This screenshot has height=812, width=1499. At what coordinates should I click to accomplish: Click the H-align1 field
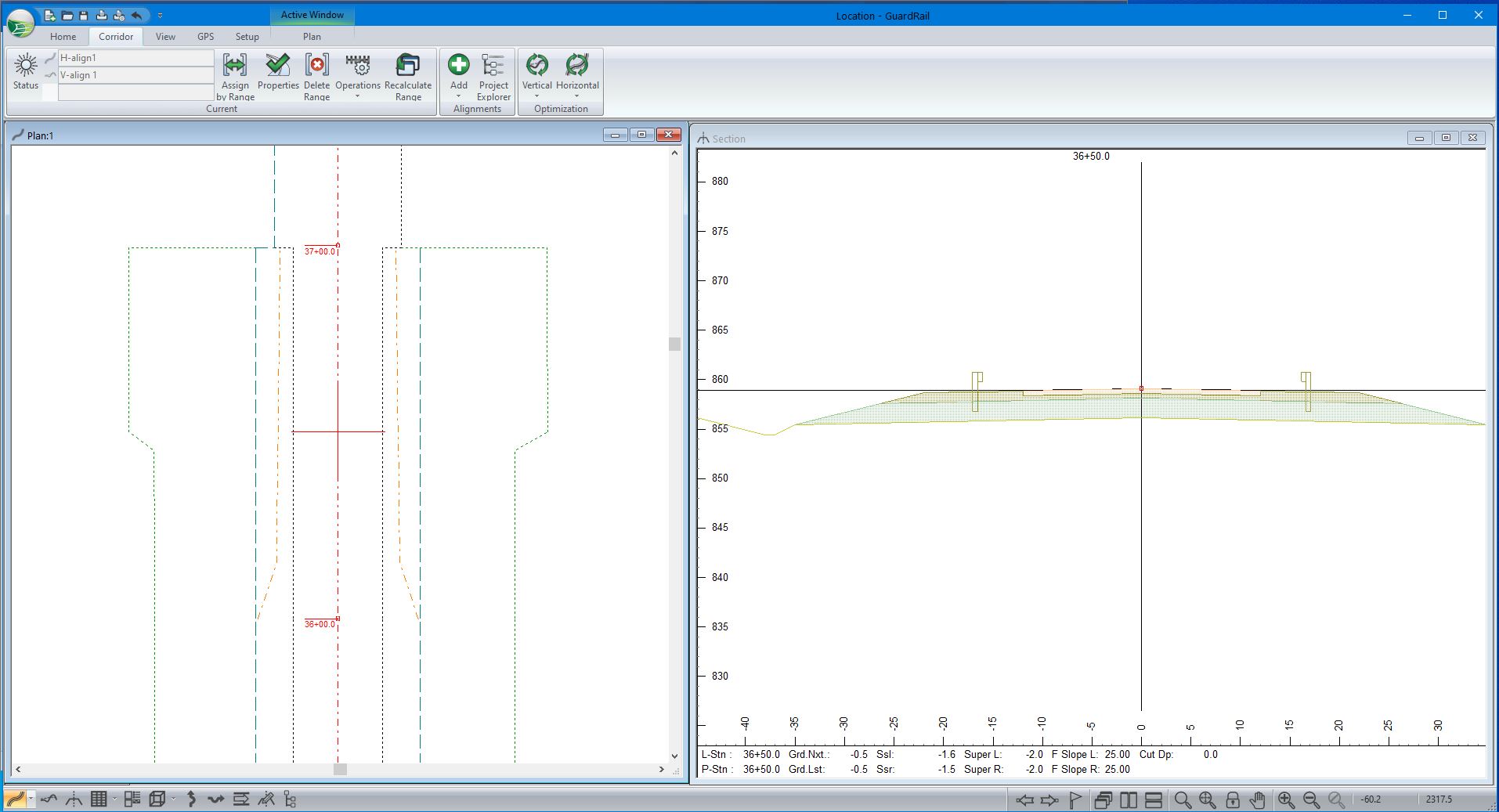pyautogui.click(x=136, y=58)
